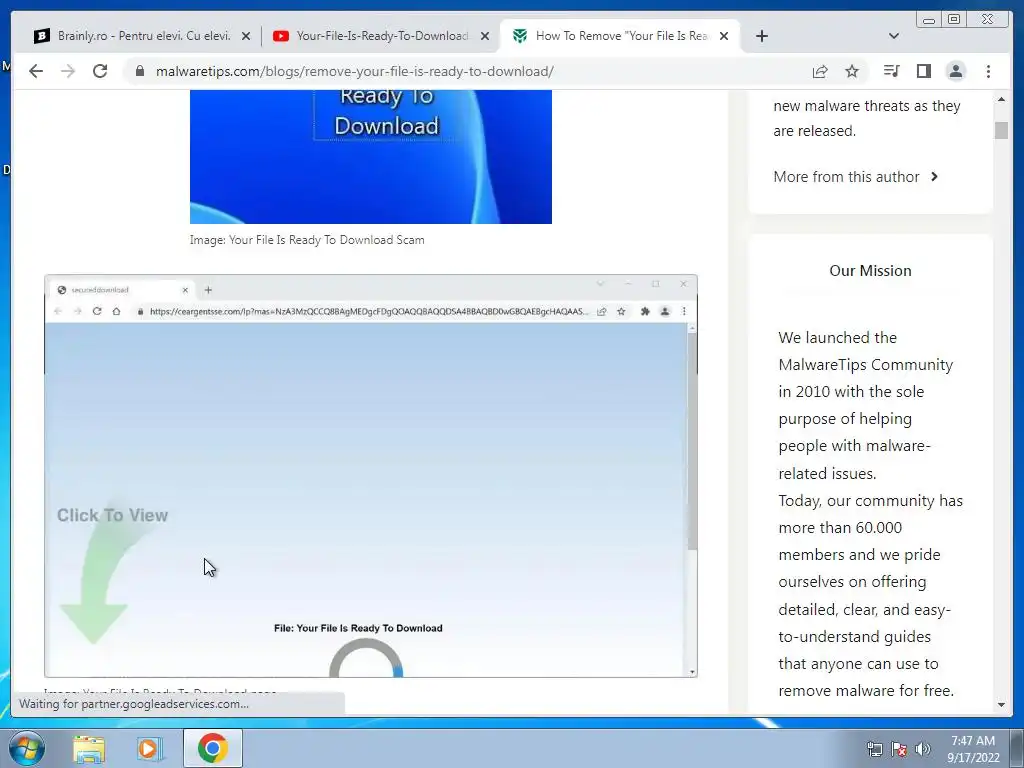Open the taskbar clock showing 7:47 AM
Image resolution: width=1024 pixels, height=768 pixels.
(973, 749)
